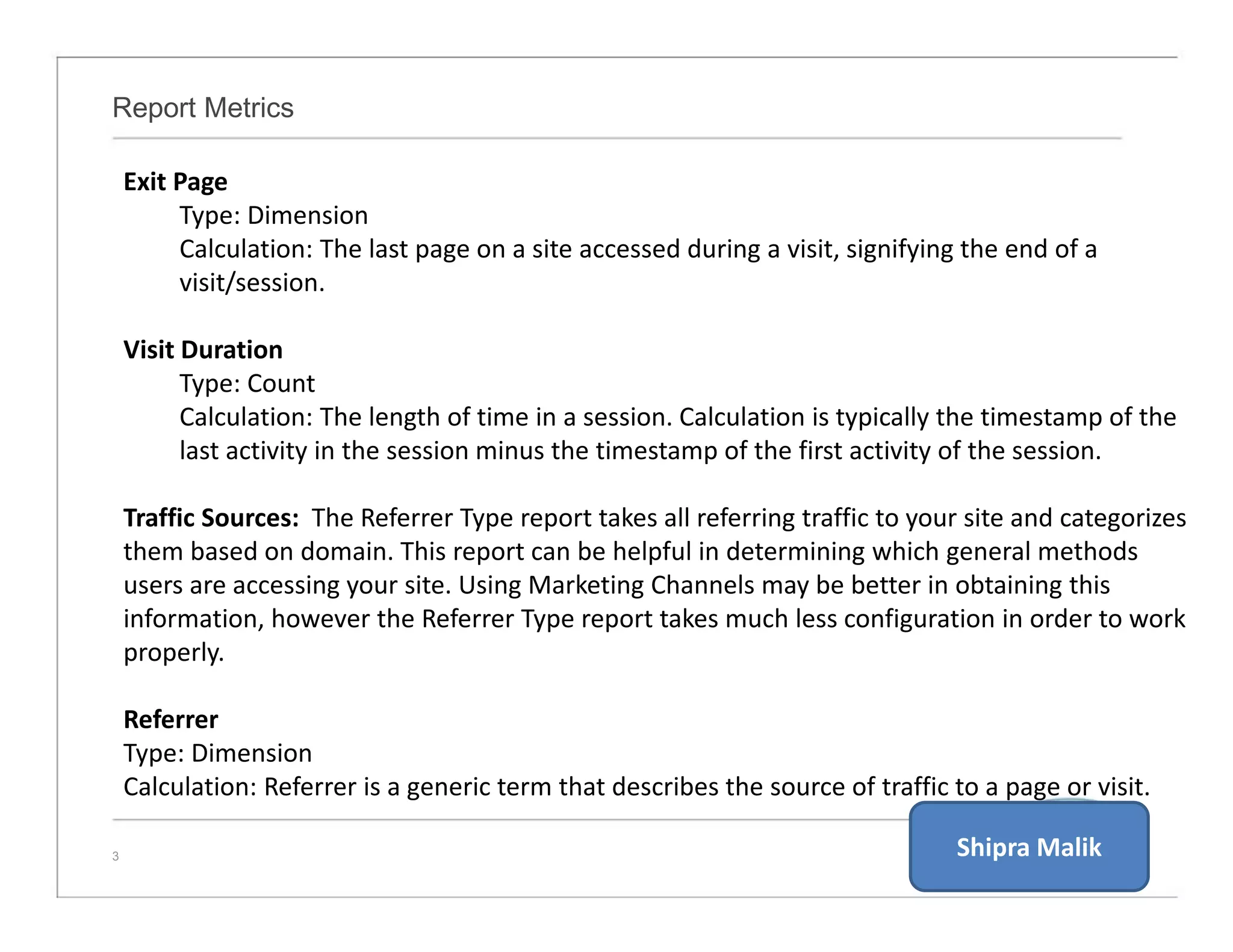Click the Visit Duration heading
The width and height of the screenshot is (1233, 952).
pyautogui.click(x=203, y=350)
